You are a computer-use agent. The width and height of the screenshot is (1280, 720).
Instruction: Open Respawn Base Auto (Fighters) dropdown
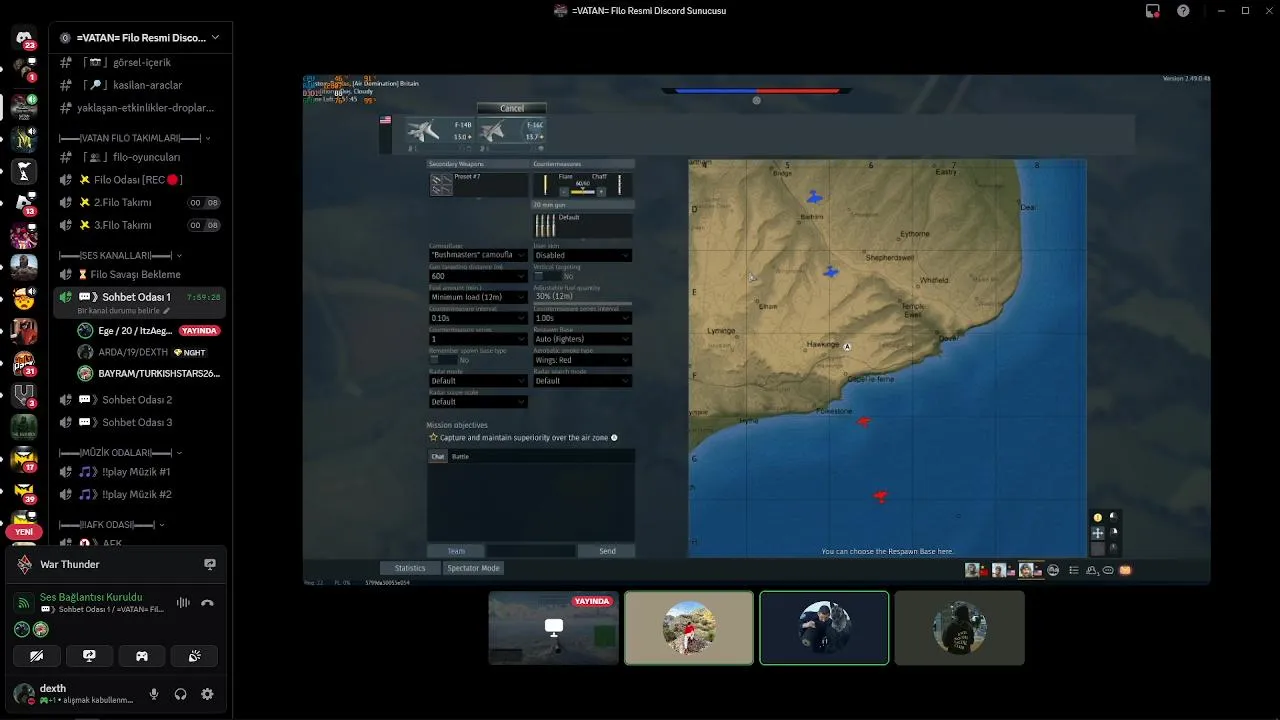pos(582,339)
